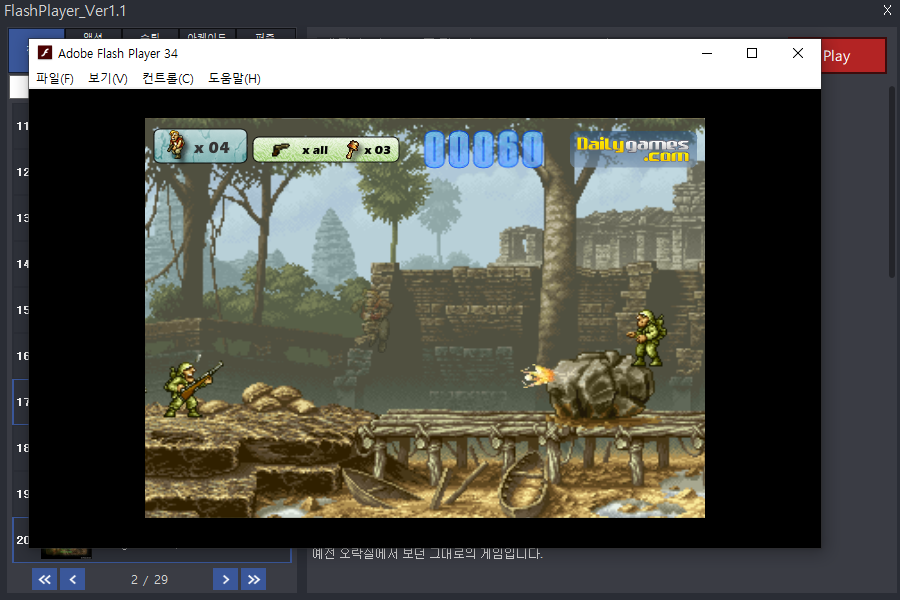Open the 파일(F) menu in Flash Player

55,78
